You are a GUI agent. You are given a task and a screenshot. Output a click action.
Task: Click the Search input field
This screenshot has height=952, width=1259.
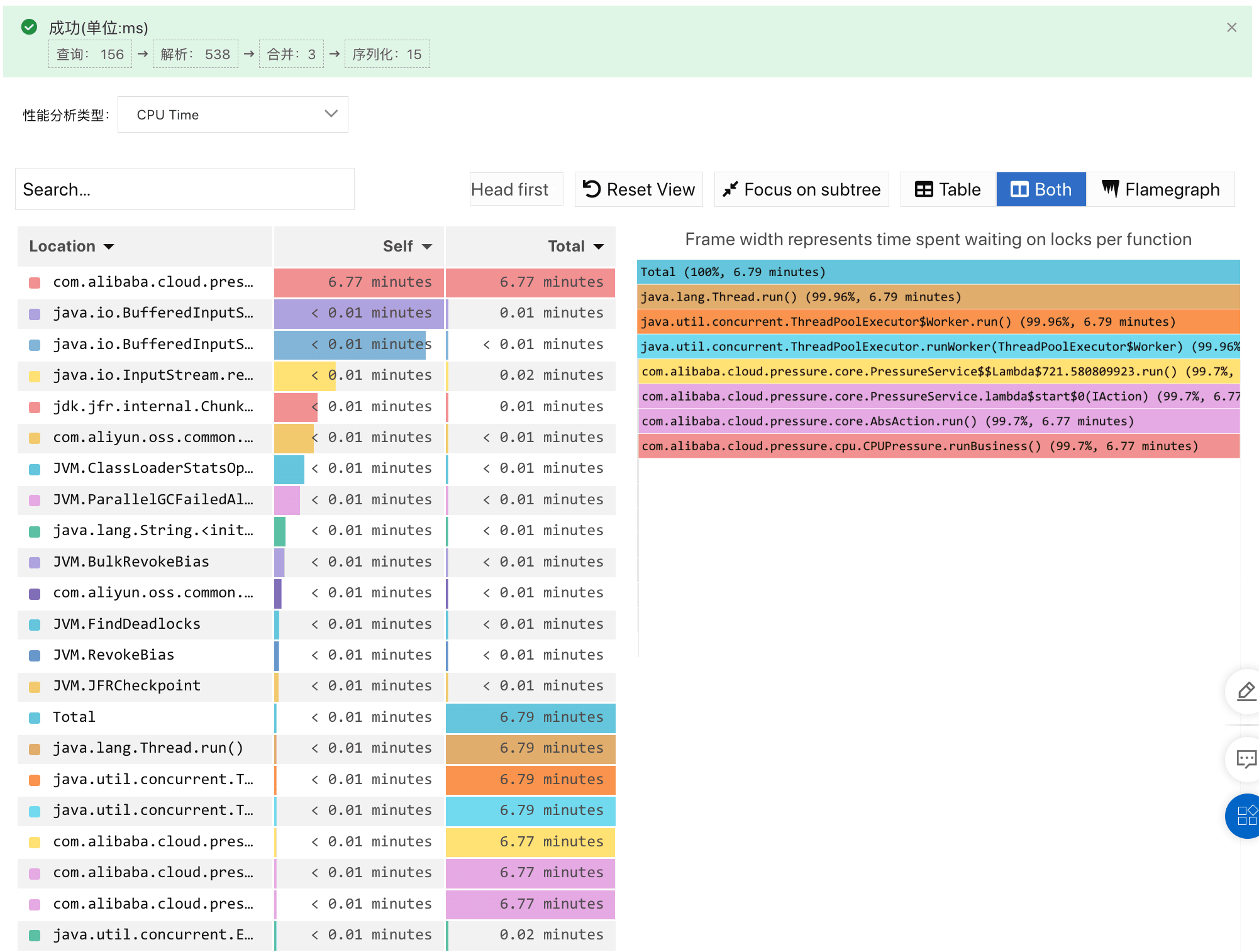click(x=184, y=189)
